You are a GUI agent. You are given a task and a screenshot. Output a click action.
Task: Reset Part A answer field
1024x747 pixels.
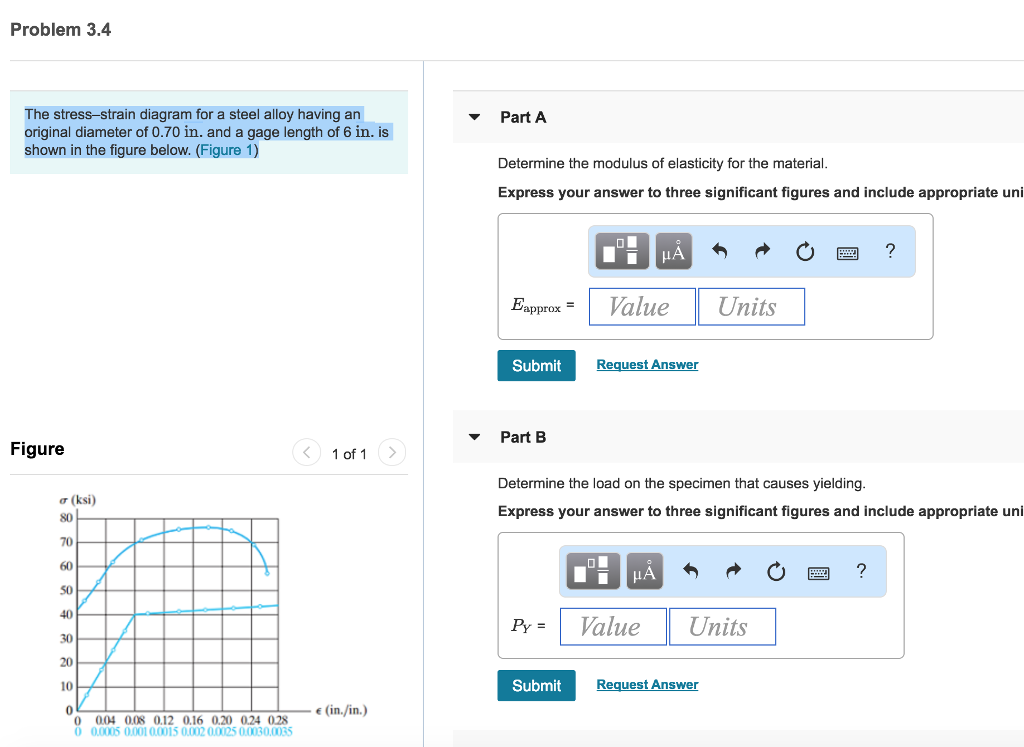point(805,251)
